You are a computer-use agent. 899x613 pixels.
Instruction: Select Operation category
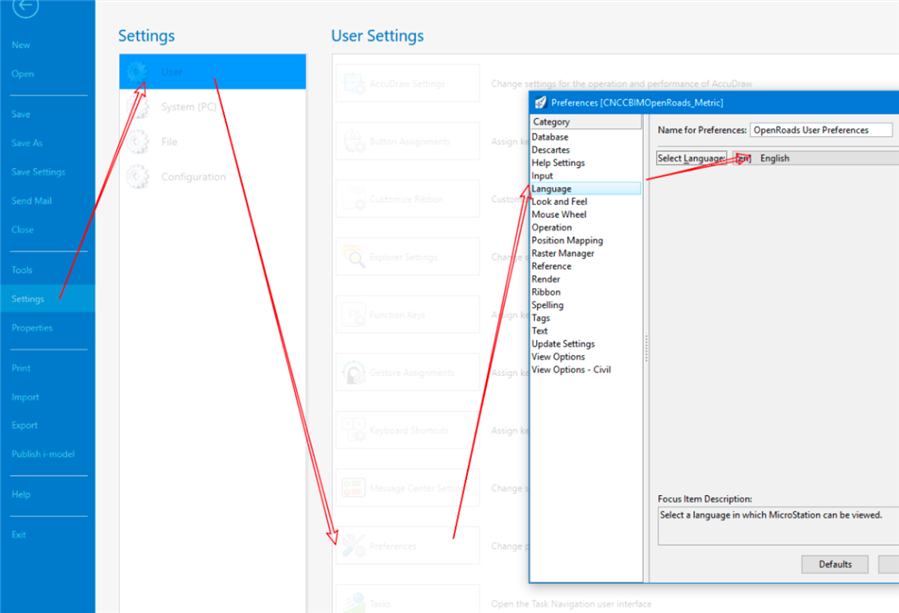click(551, 227)
